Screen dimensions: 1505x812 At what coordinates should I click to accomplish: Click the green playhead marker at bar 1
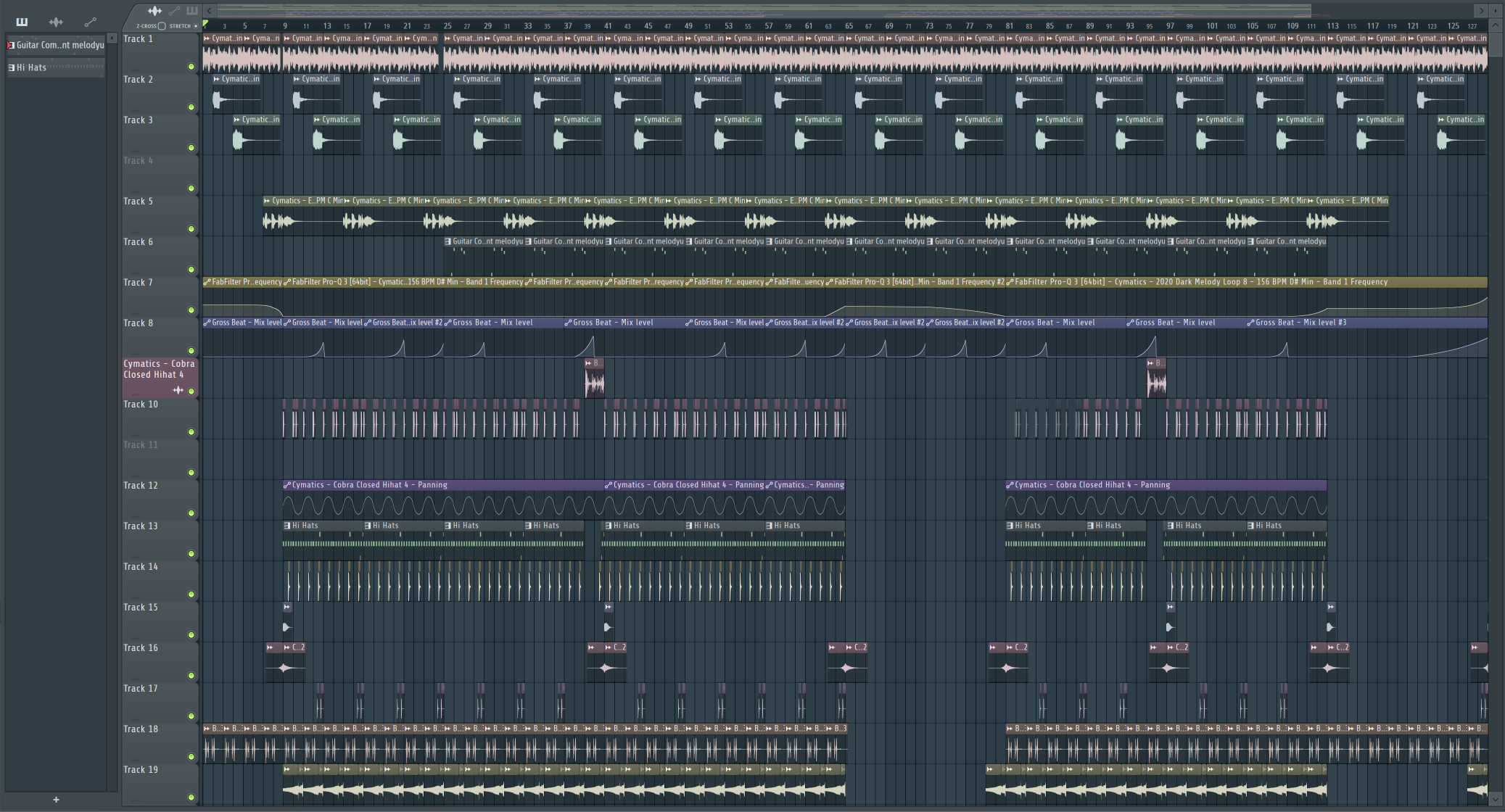point(206,25)
